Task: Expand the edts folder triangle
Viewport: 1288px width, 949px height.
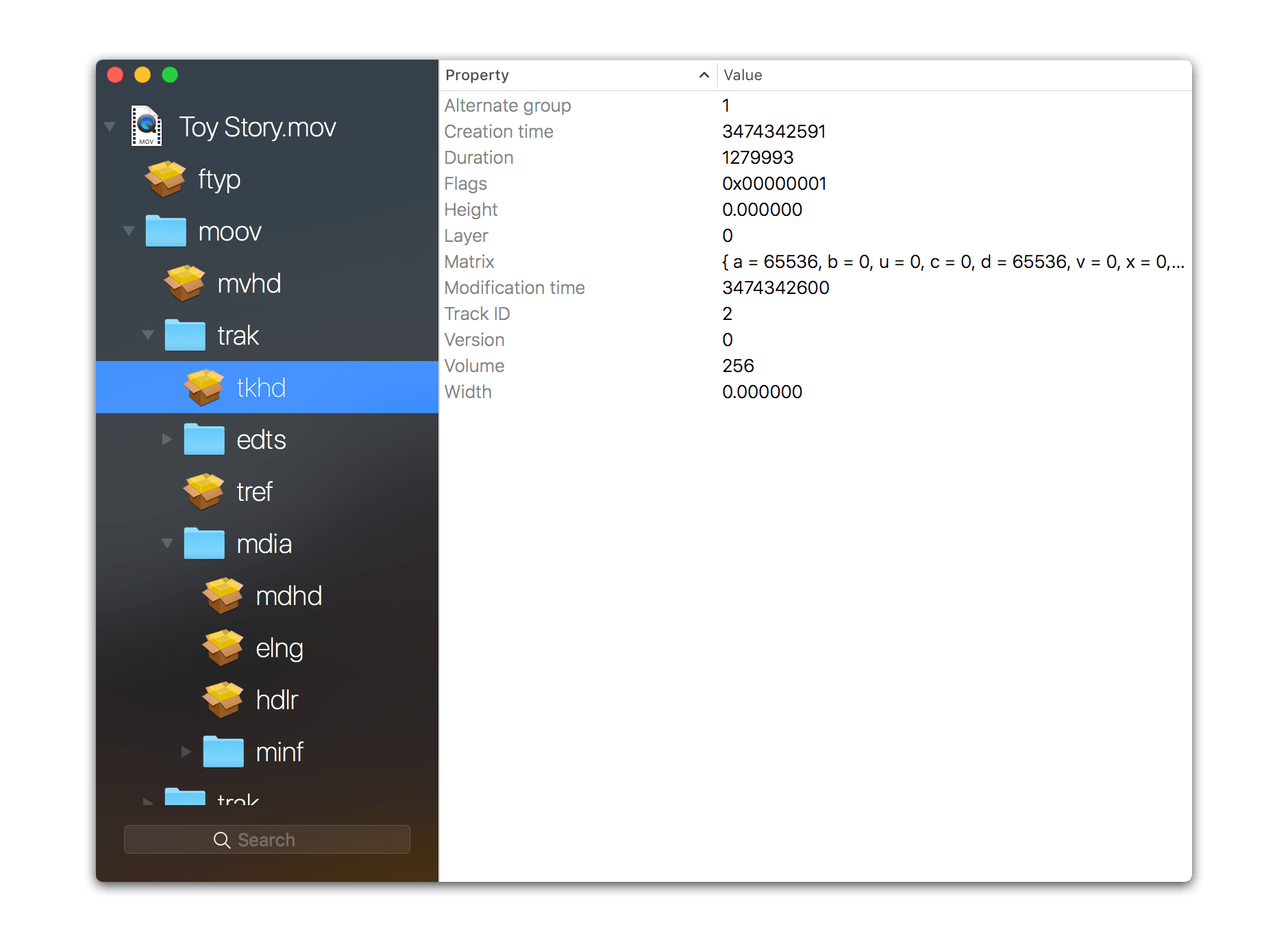Action: [x=167, y=440]
